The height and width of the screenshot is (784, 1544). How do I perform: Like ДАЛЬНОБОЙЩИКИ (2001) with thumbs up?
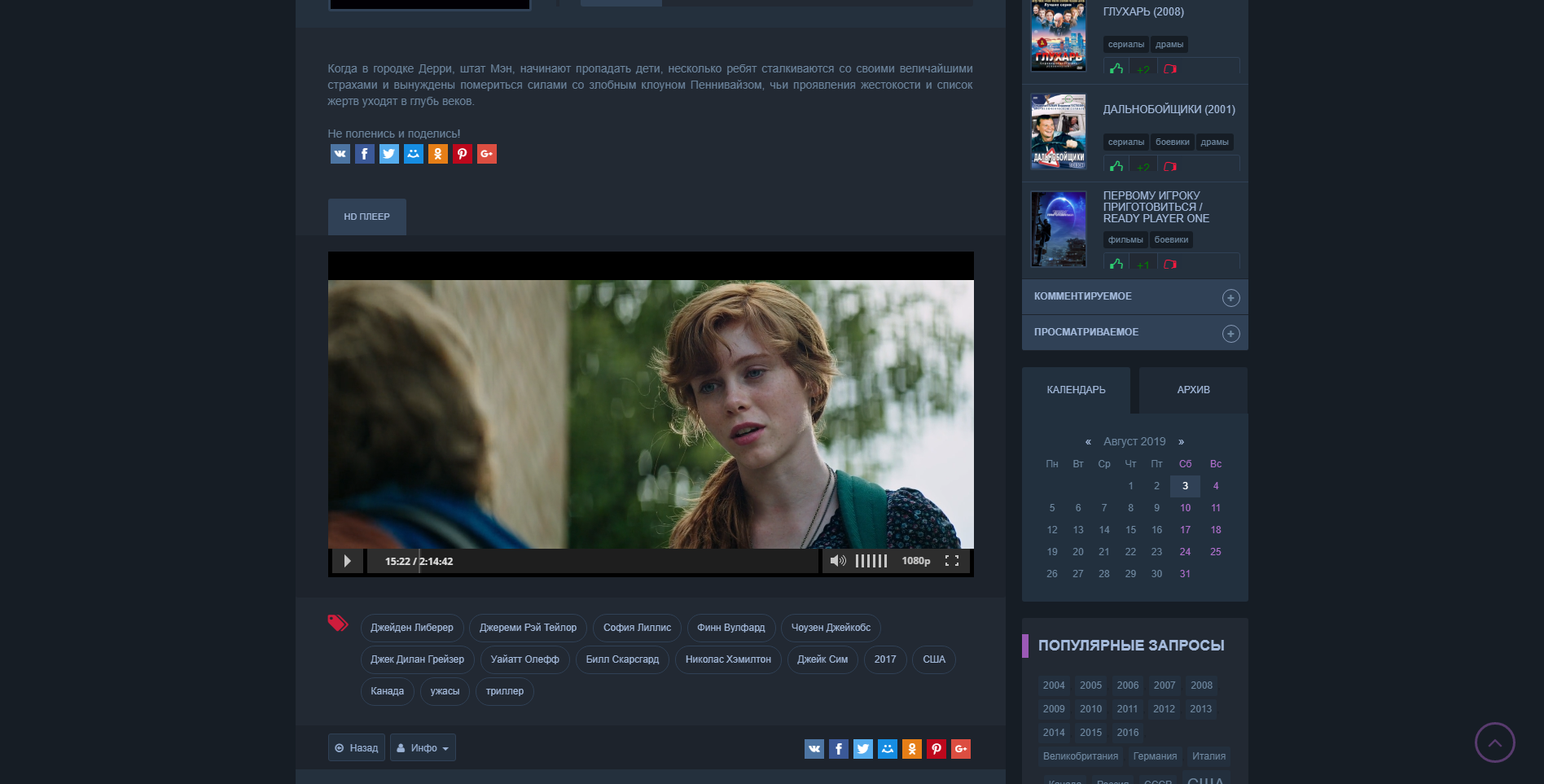(x=1116, y=166)
